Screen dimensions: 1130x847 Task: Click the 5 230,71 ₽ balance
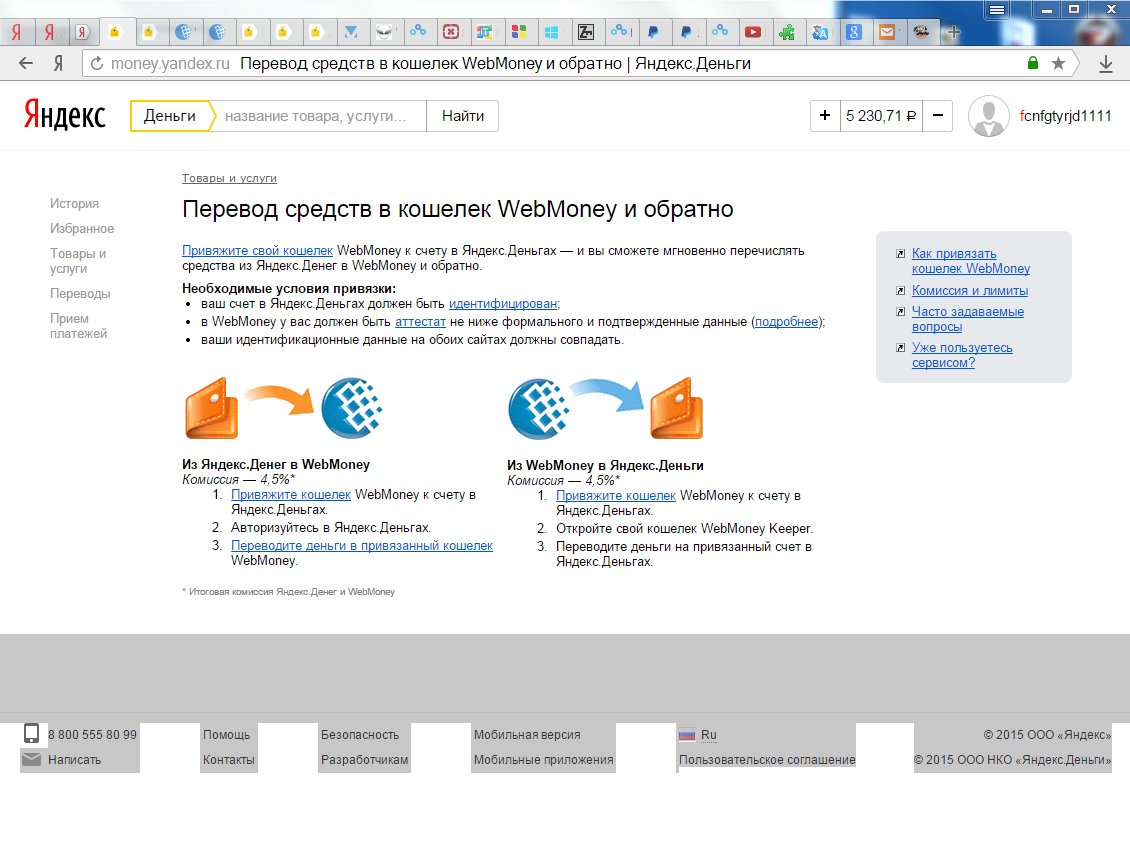click(881, 115)
